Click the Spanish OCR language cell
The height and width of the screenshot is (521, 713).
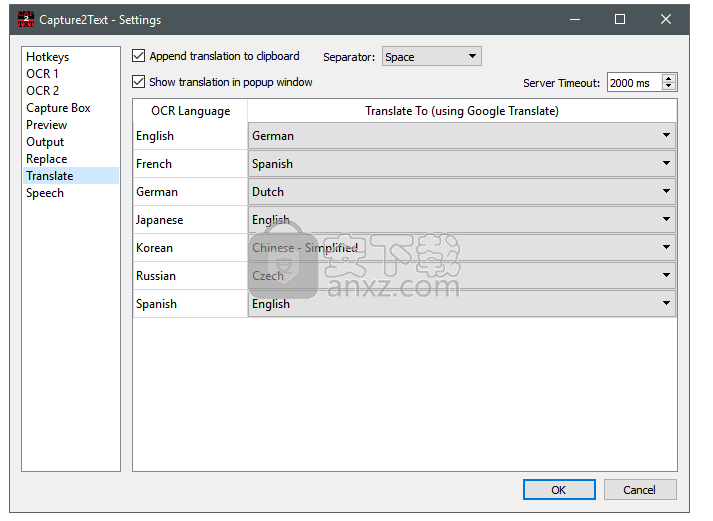[x=191, y=304]
